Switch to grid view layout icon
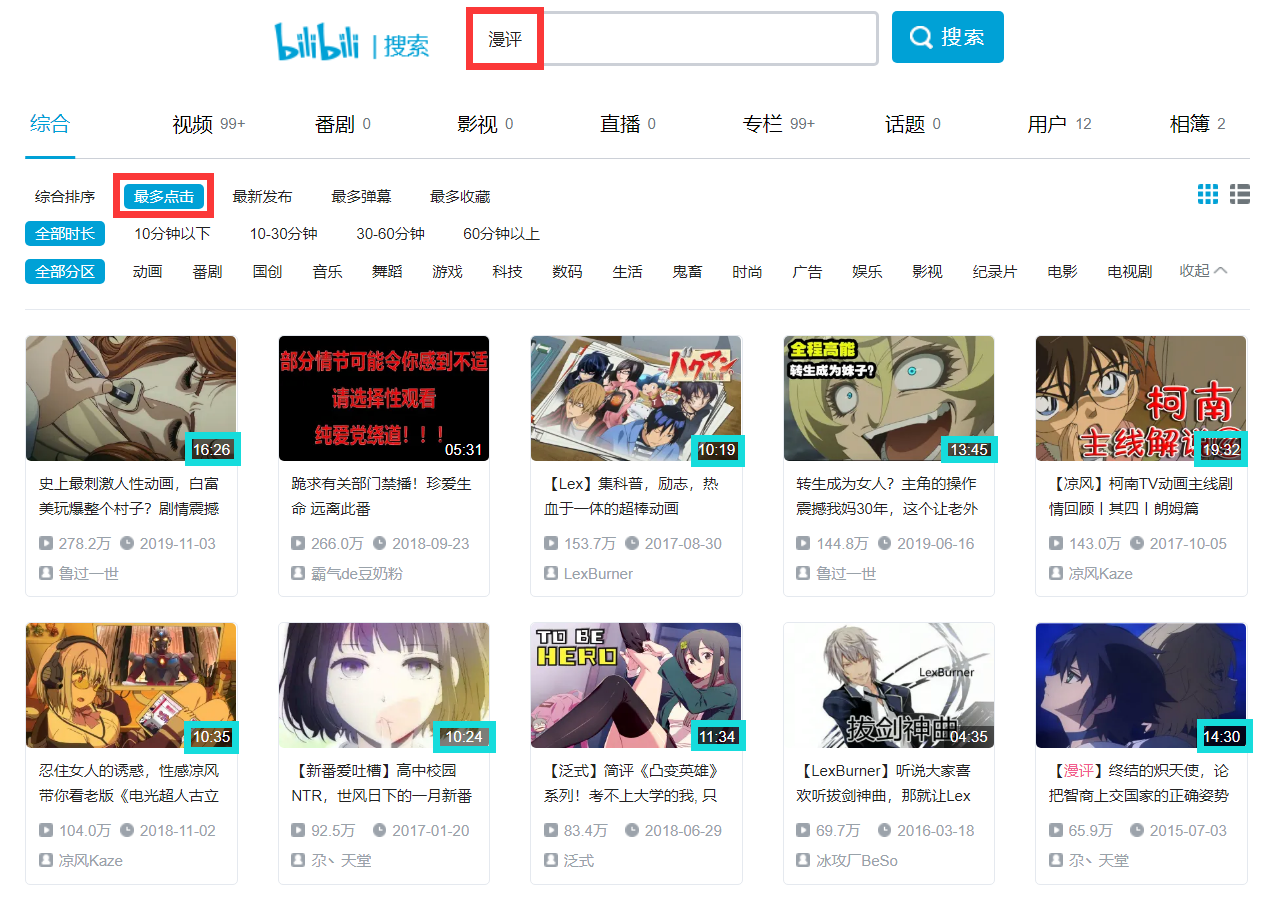Image resolution: width=1263 pixels, height=900 pixels. [1208, 194]
